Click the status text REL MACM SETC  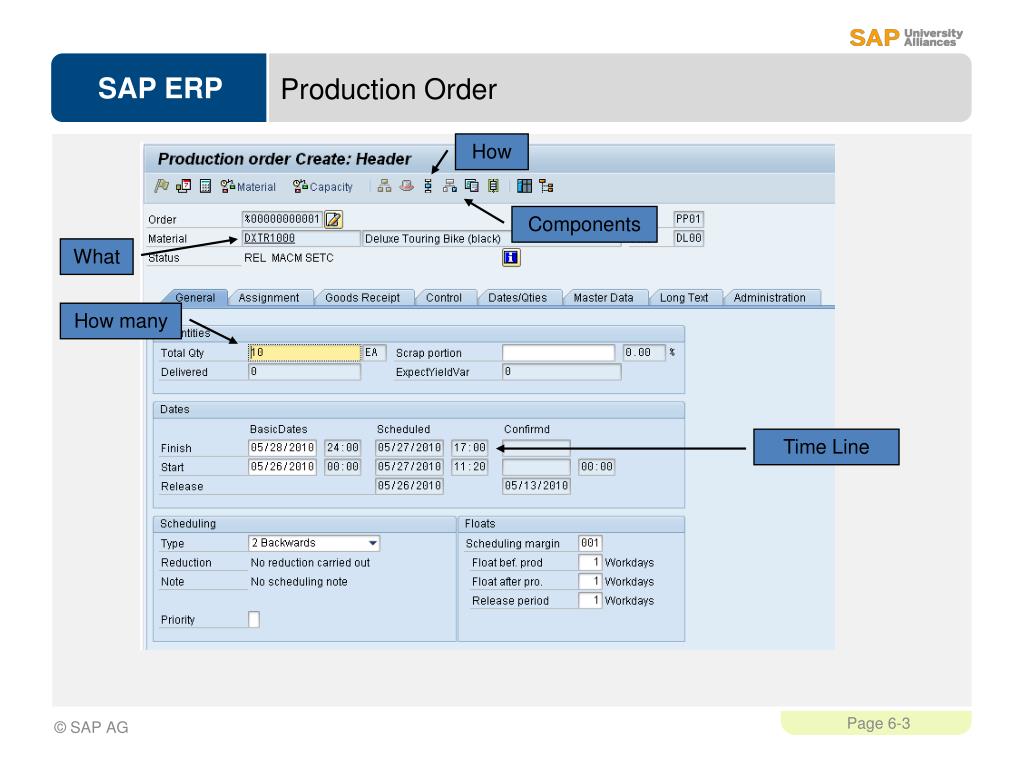pyautogui.click(x=289, y=258)
